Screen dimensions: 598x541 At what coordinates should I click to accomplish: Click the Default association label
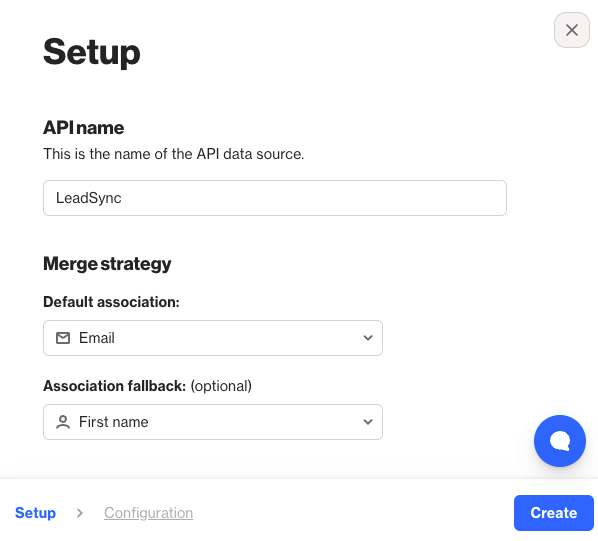coord(111,302)
